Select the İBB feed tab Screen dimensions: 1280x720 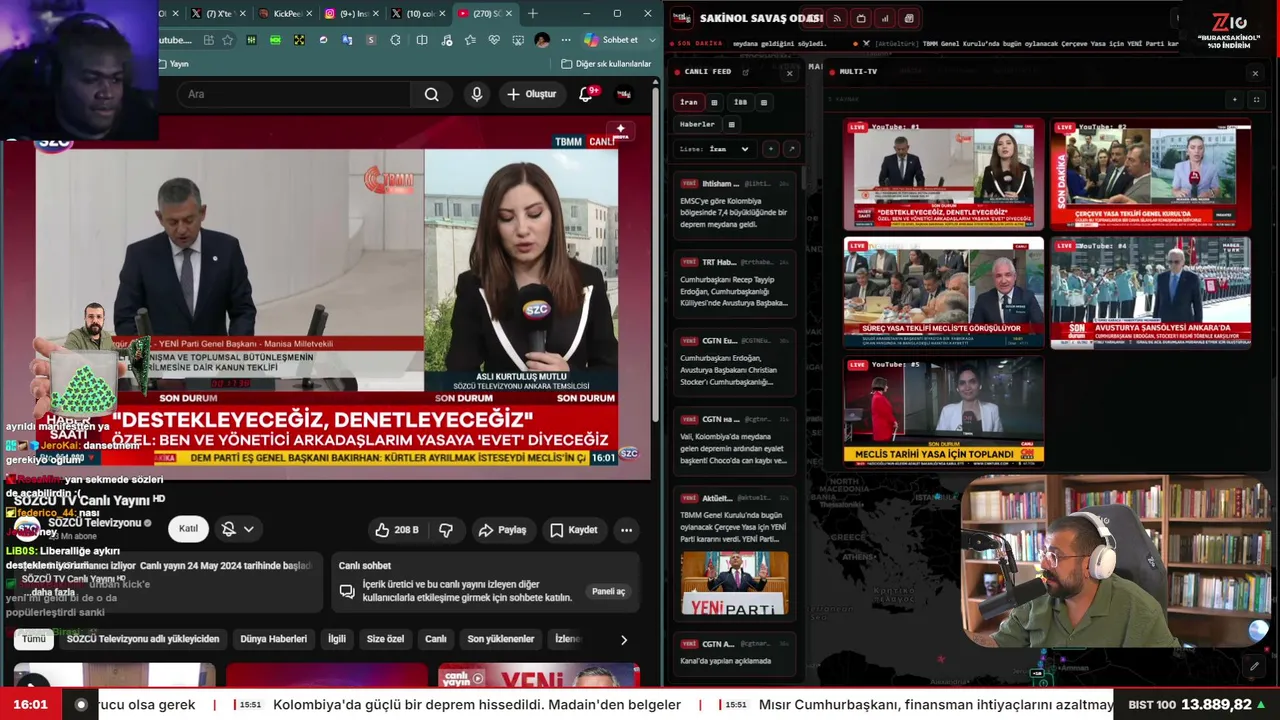[x=740, y=102]
